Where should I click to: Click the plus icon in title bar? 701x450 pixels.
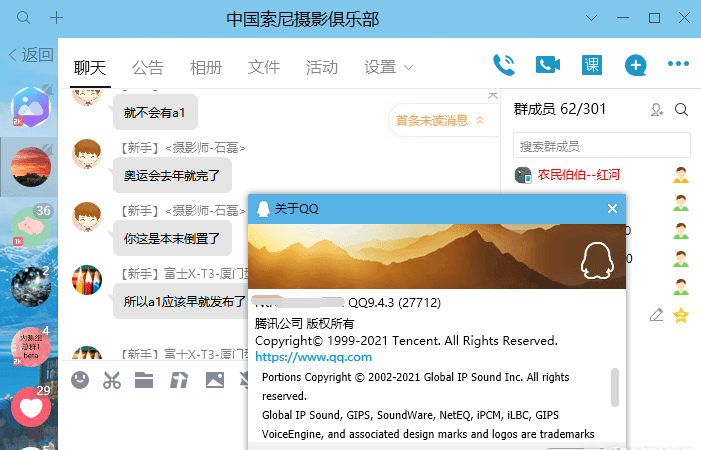[56, 18]
